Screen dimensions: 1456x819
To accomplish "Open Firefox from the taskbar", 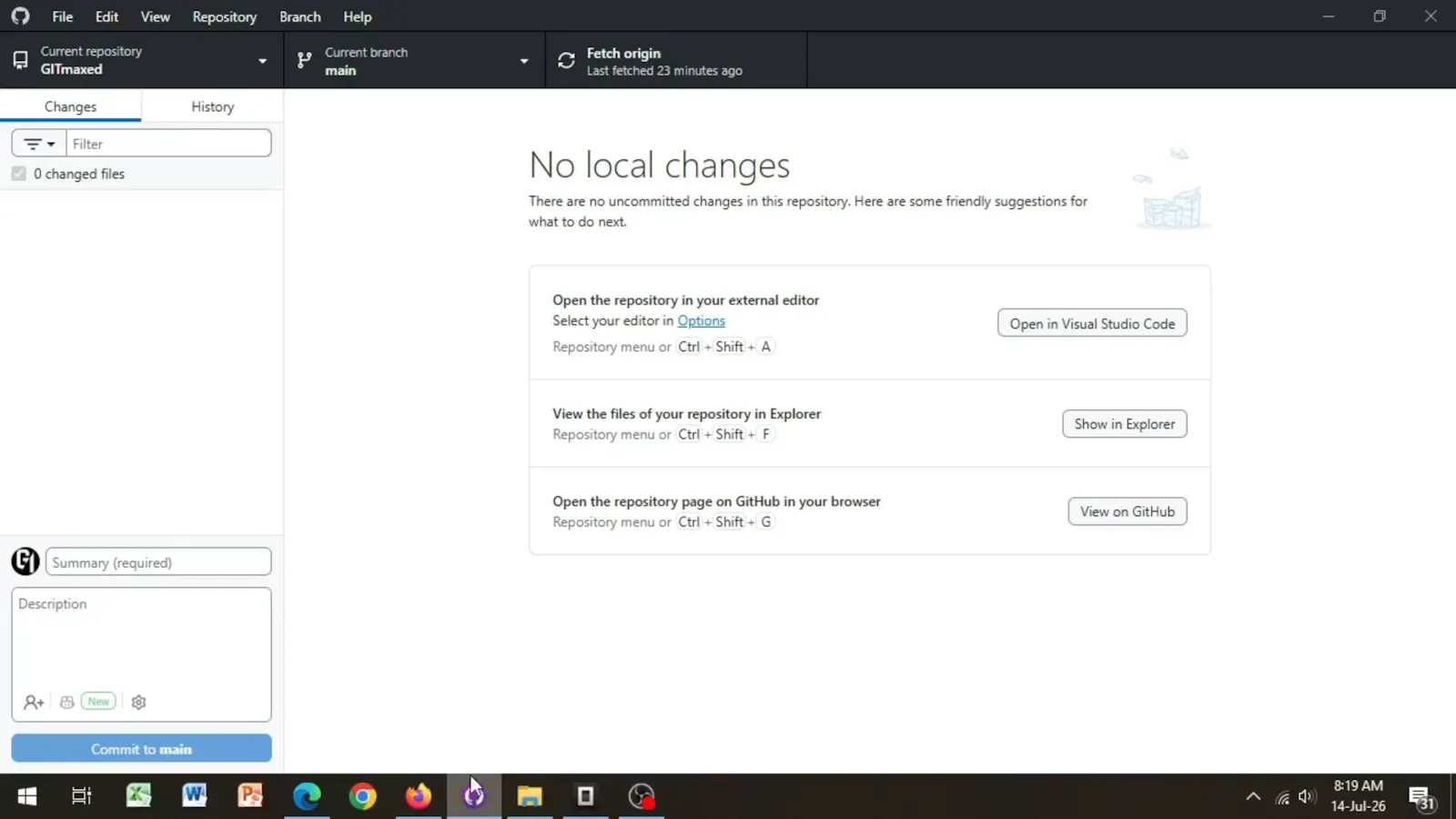I will (419, 796).
